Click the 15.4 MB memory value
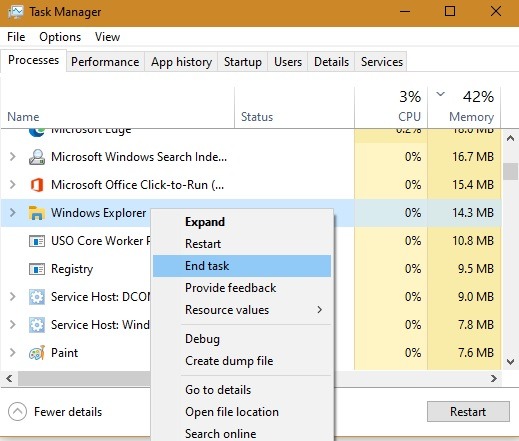This screenshot has height=441, width=519. pos(473,185)
